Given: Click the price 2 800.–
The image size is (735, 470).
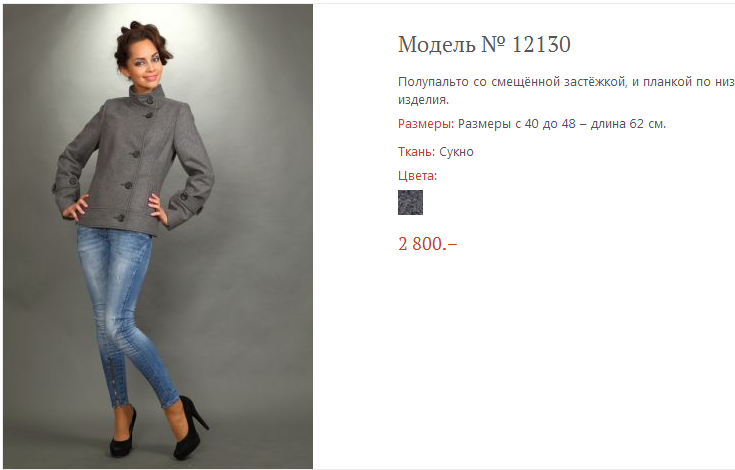Looking at the screenshot, I should coord(428,244).
